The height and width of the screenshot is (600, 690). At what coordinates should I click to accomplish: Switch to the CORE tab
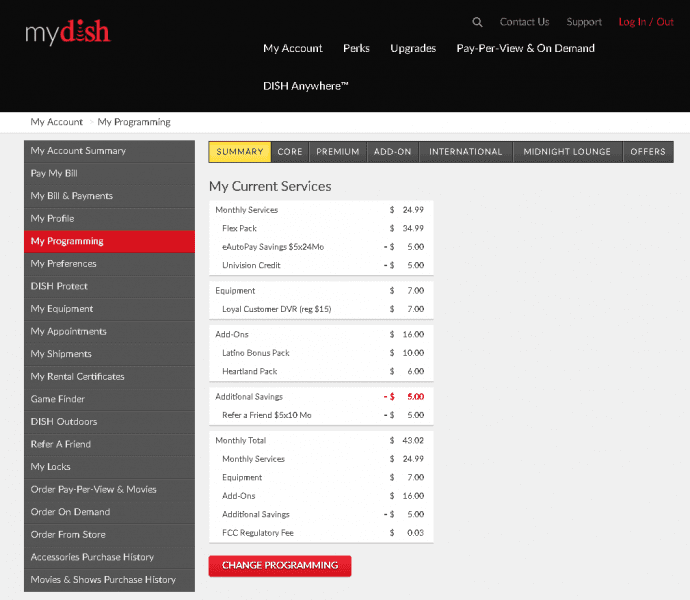(290, 152)
